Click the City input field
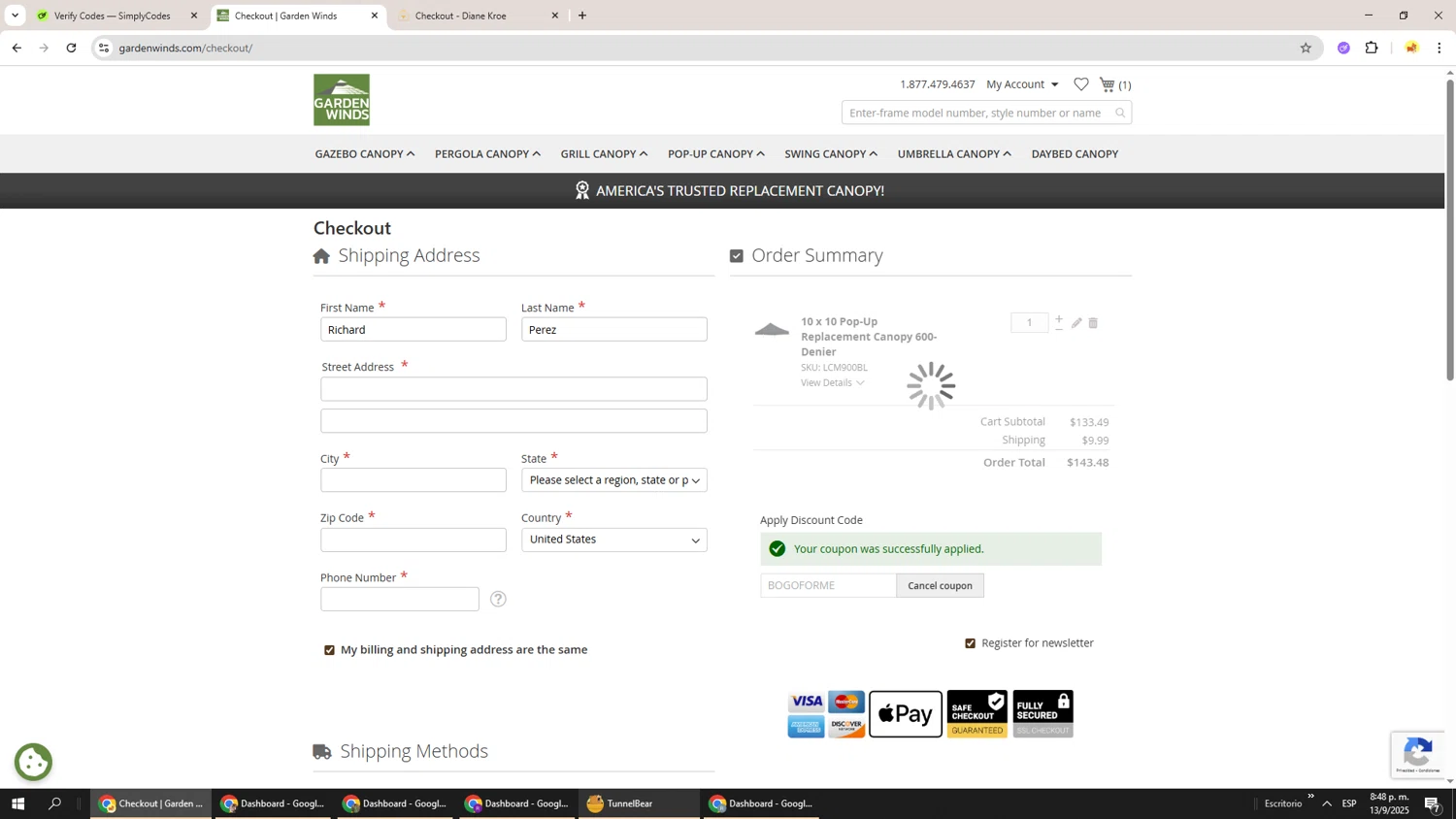Image resolution: width=1456 pixels, height=819 pixels. pos(413,480)
